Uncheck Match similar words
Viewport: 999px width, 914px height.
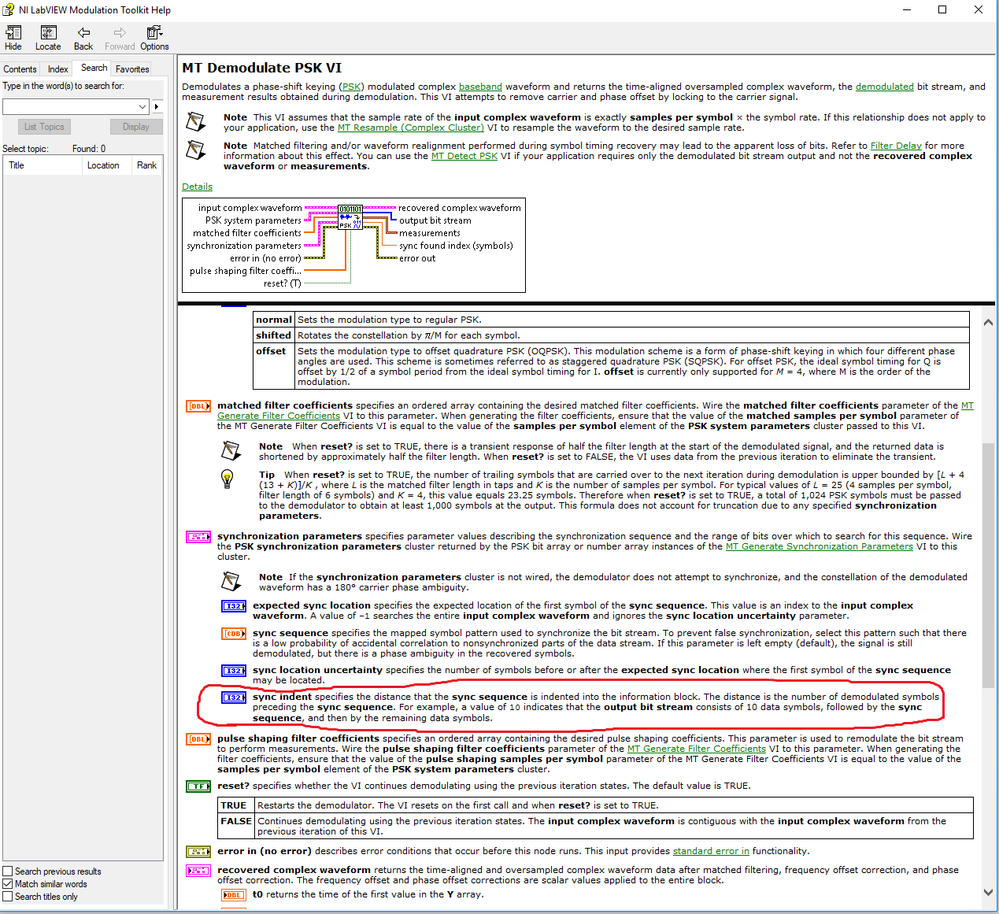[x=8, y=884]
